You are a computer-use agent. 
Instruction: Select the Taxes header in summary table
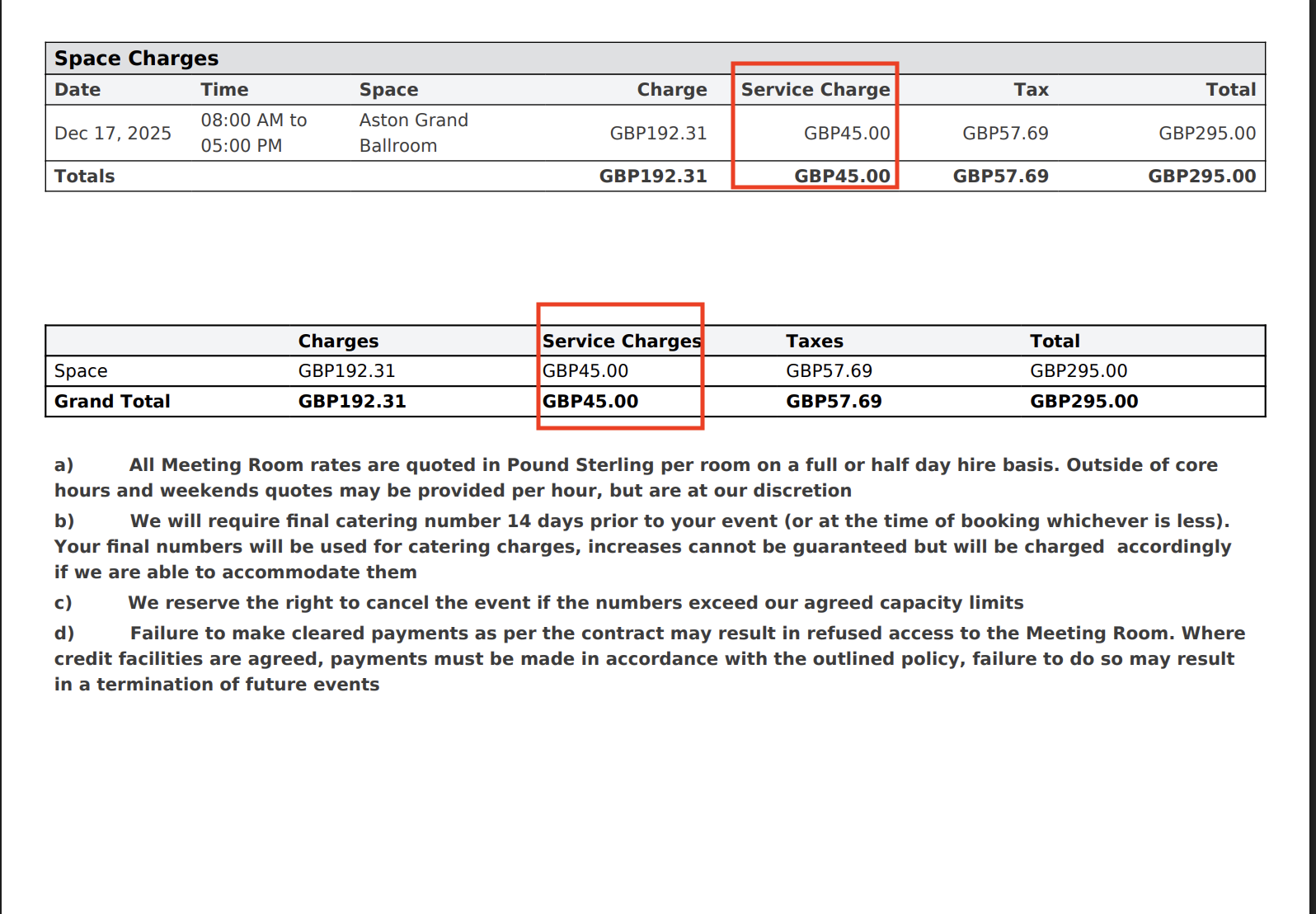[814, 342]
